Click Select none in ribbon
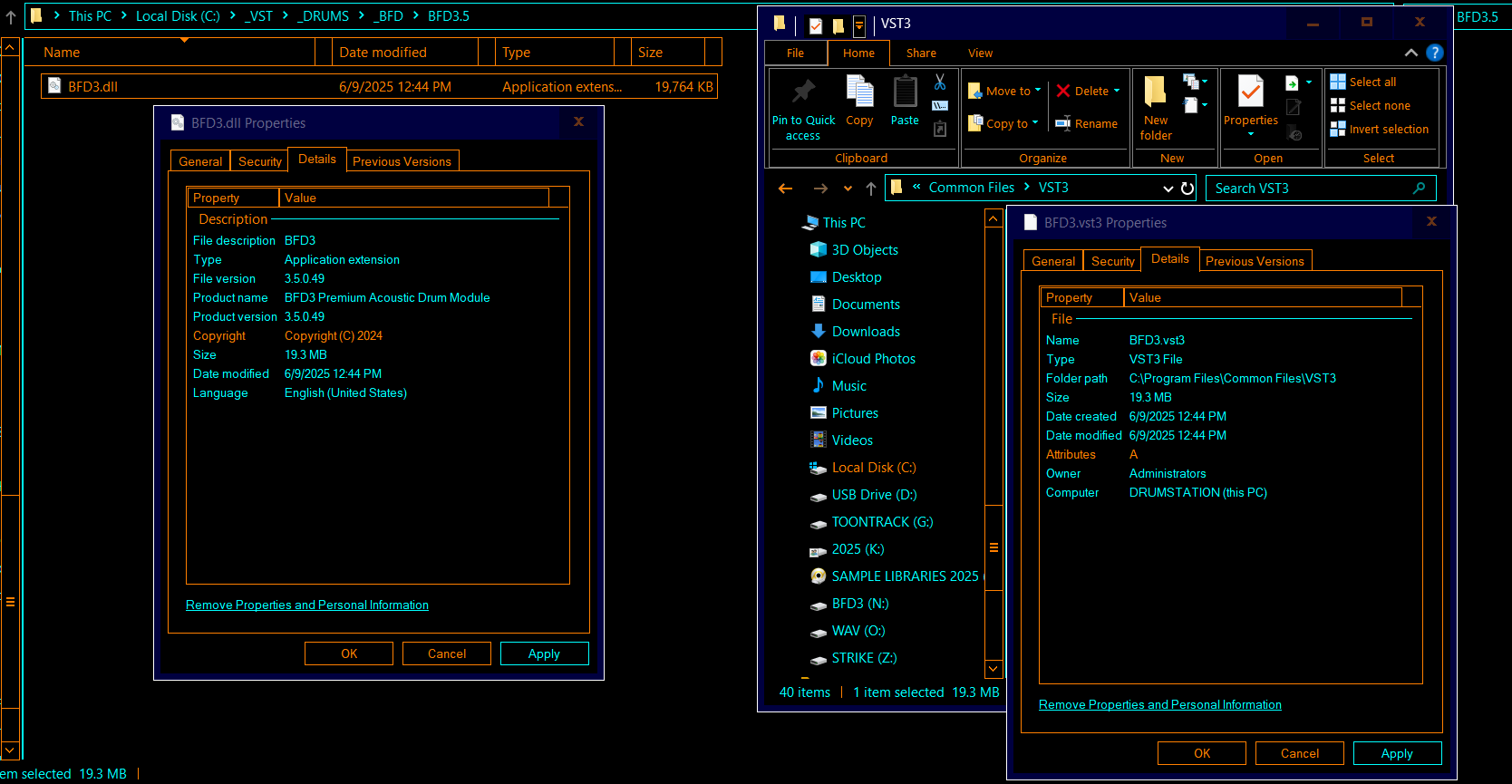The width and height of the screenshot is (1512, 784). click(1371, 105)
